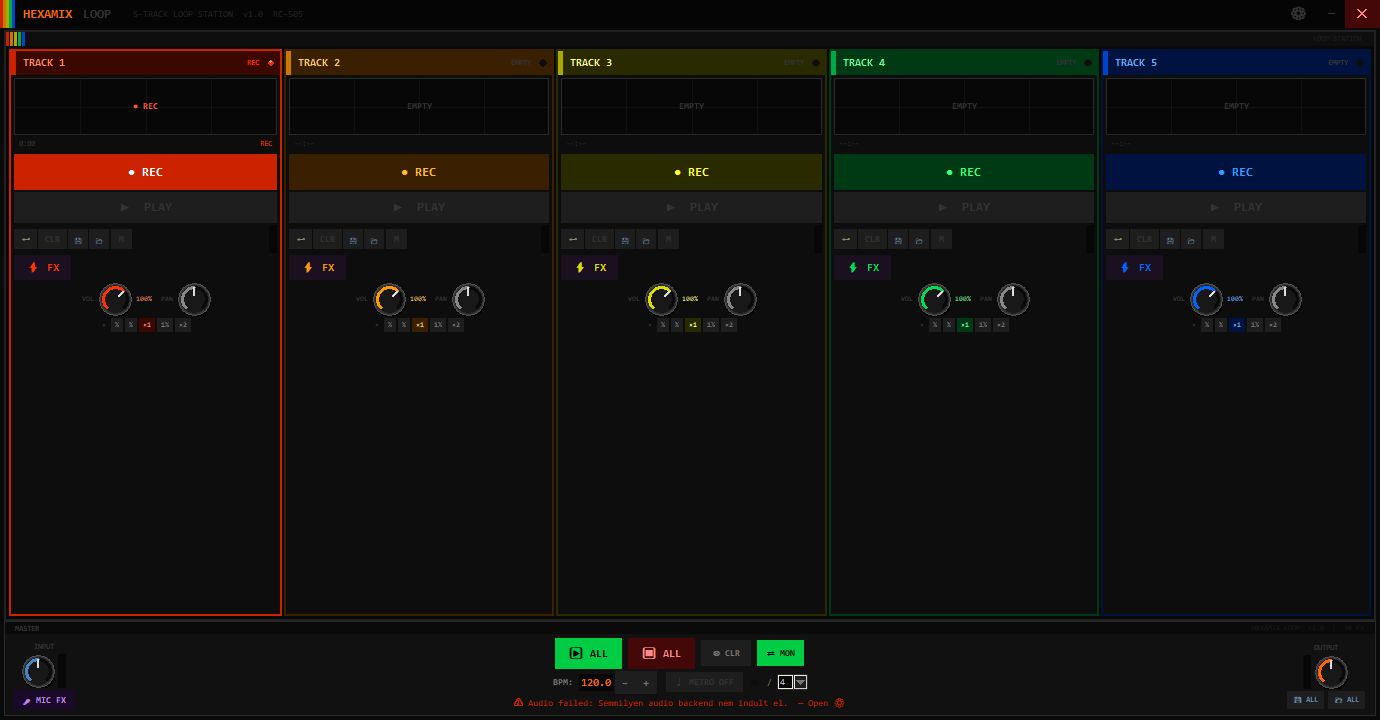Screen dimensions: 1380x720
Task: Save Track 5 loop with the disk icon
Action: coord(1168,239)
